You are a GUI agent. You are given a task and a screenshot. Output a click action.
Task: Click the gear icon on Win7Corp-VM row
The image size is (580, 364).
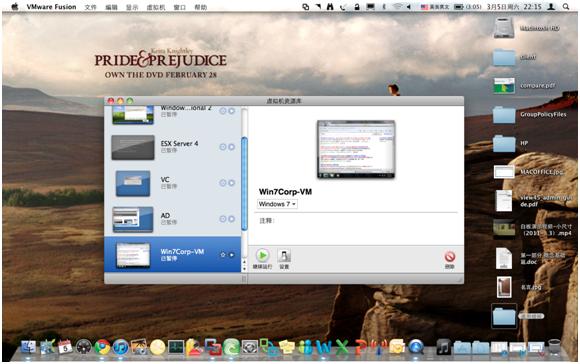point(223,255)
